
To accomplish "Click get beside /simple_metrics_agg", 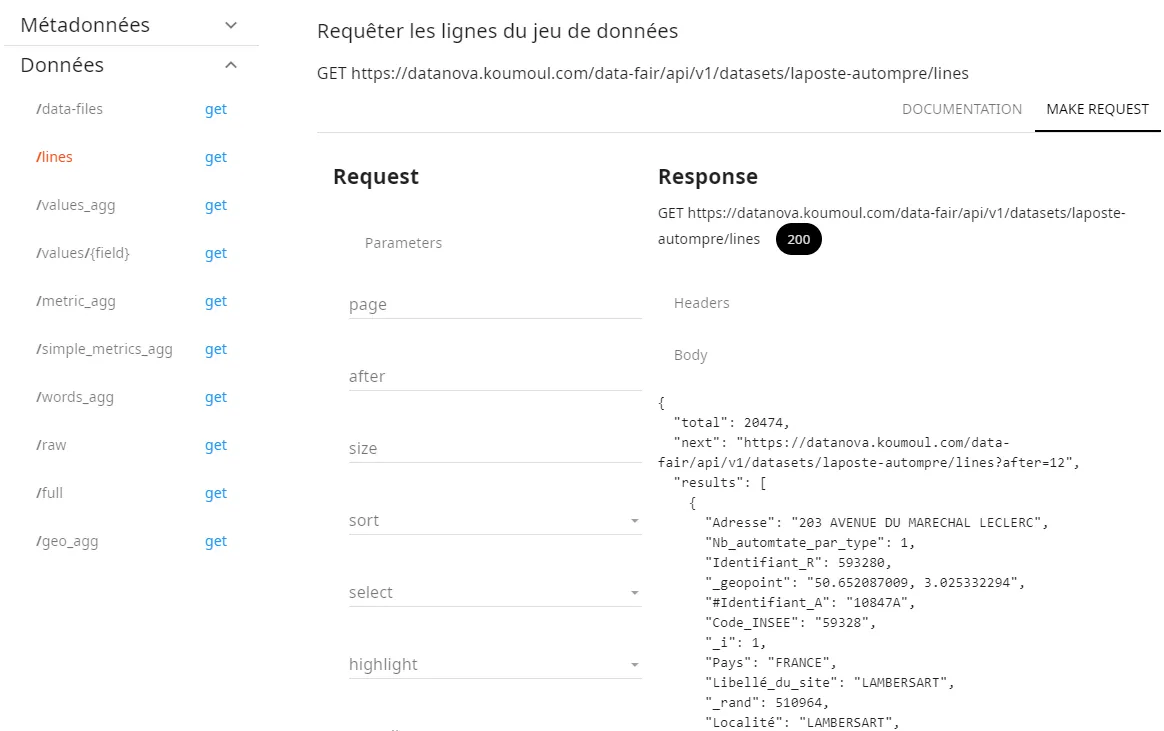I will pos(216,350).
